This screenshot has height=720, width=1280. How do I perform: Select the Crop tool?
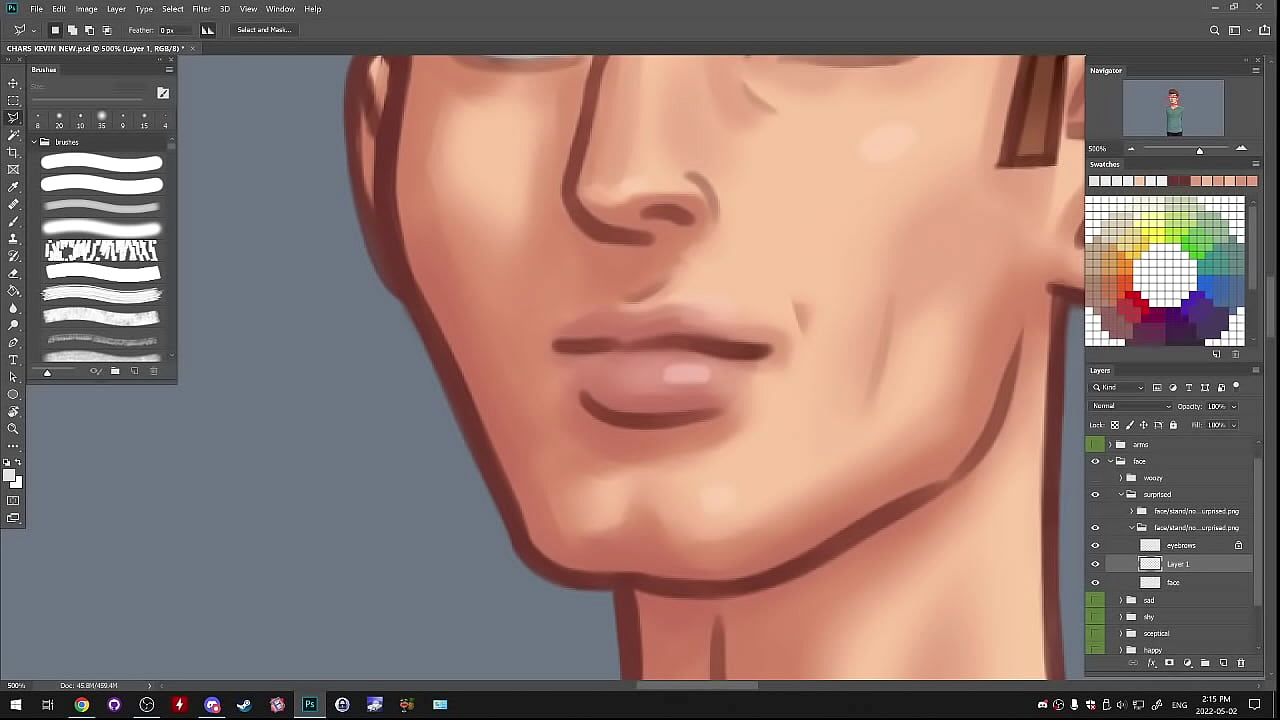(13, 152)
